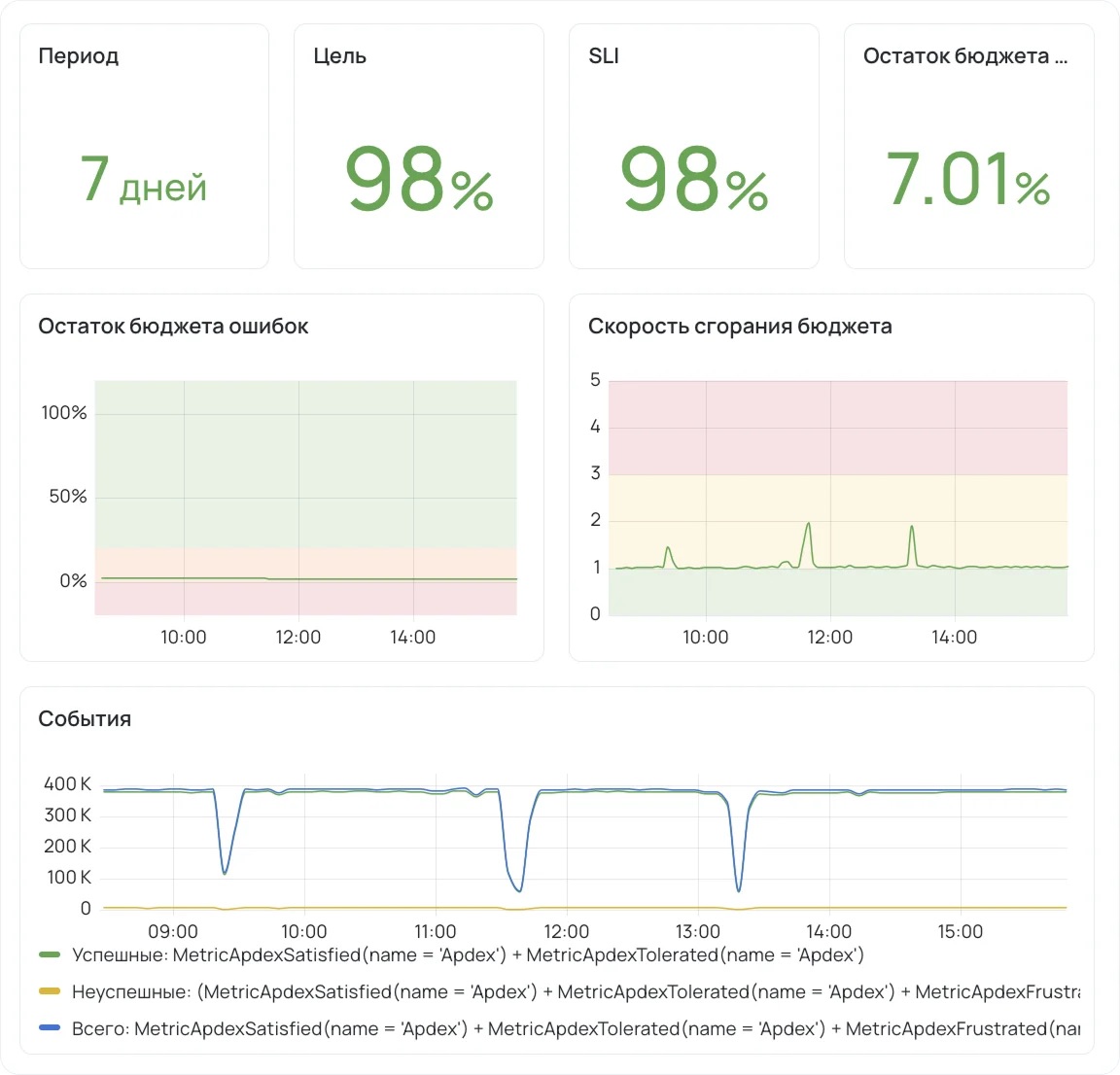The image size is (1120, 1075).
Task: Toggle the Всего series legend label
Action: click(x=574, y=1029)
